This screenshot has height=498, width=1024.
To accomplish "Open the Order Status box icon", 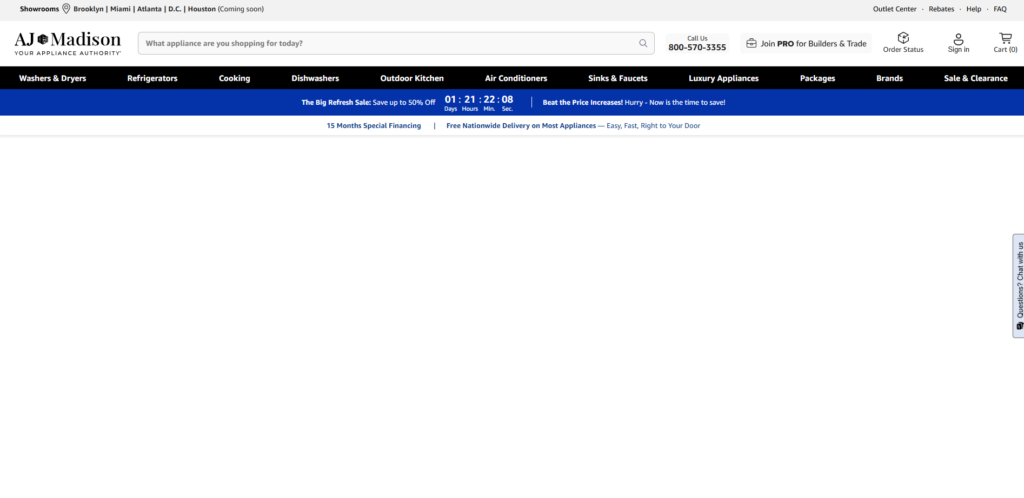I will [x=903, y=38].
